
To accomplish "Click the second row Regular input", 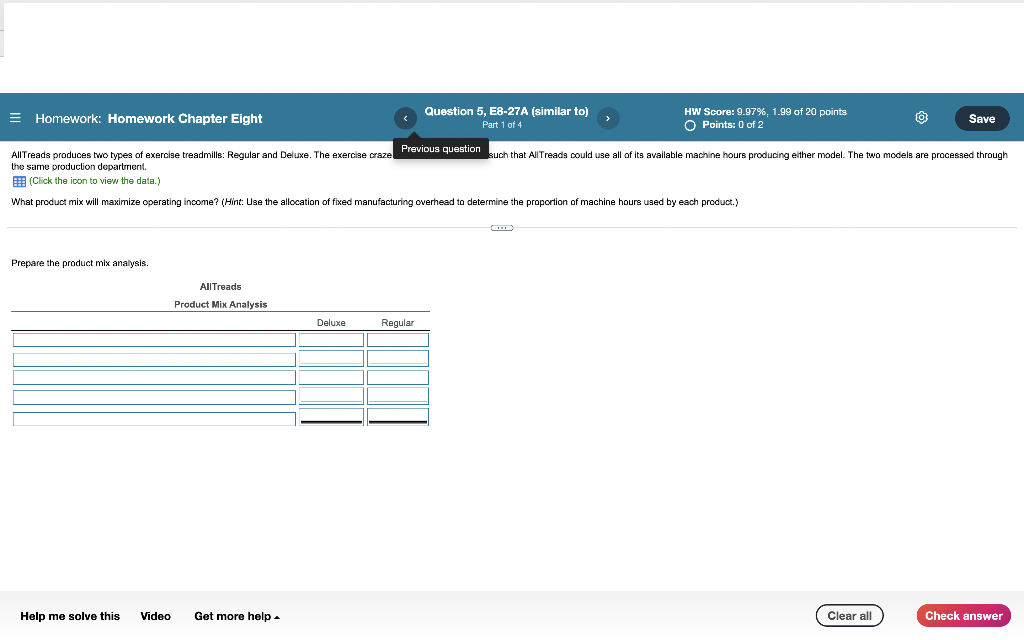I will (x=398, y=358).
